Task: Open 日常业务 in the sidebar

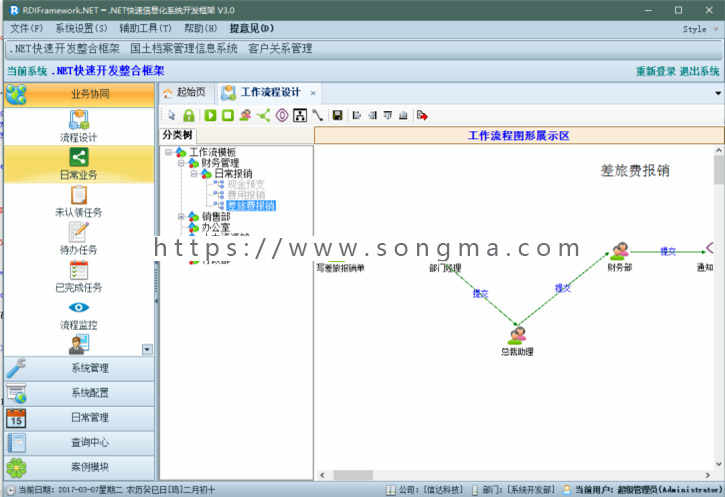Action: click(79, 164)
